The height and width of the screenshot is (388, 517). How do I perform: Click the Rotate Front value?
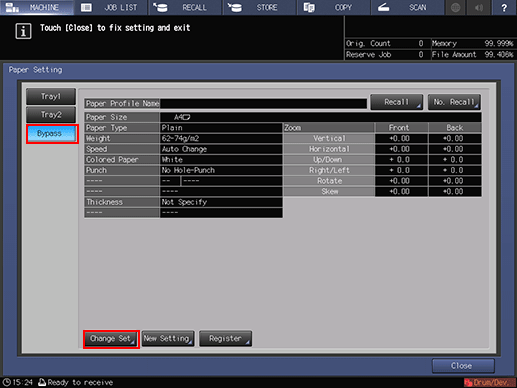pos(401,181)
